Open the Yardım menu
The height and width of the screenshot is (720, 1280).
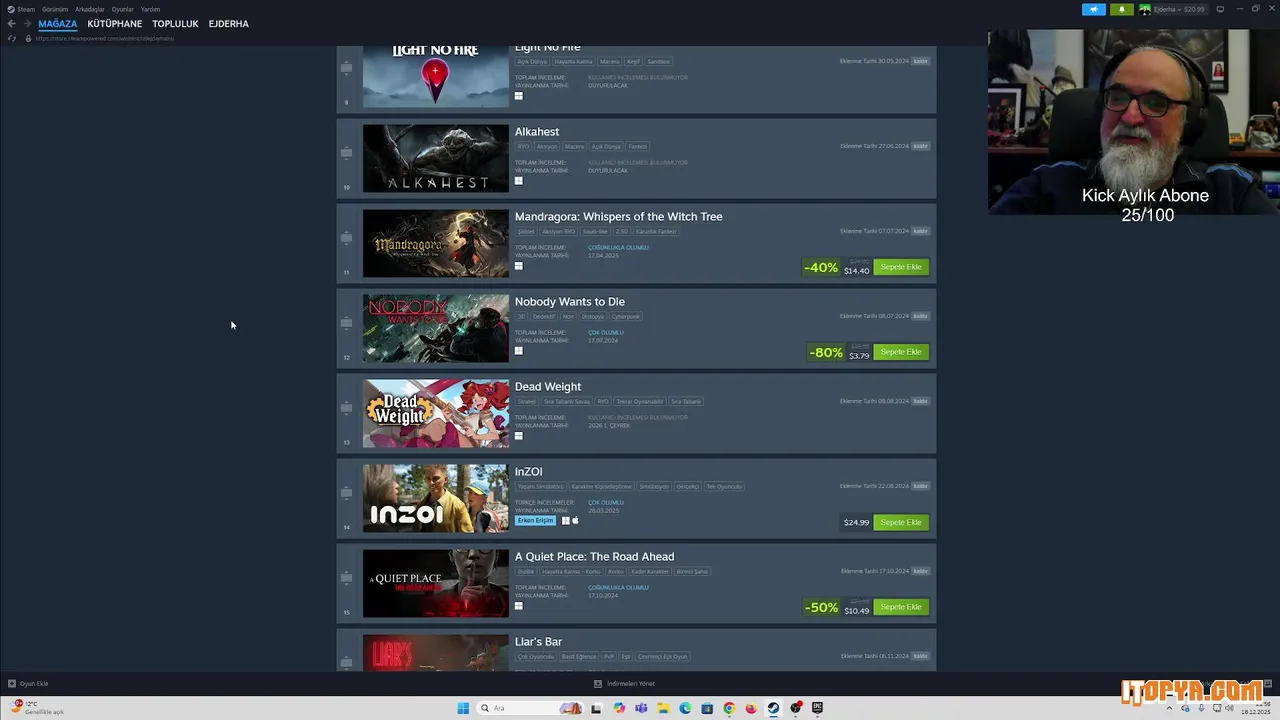[x=150, y=9]
